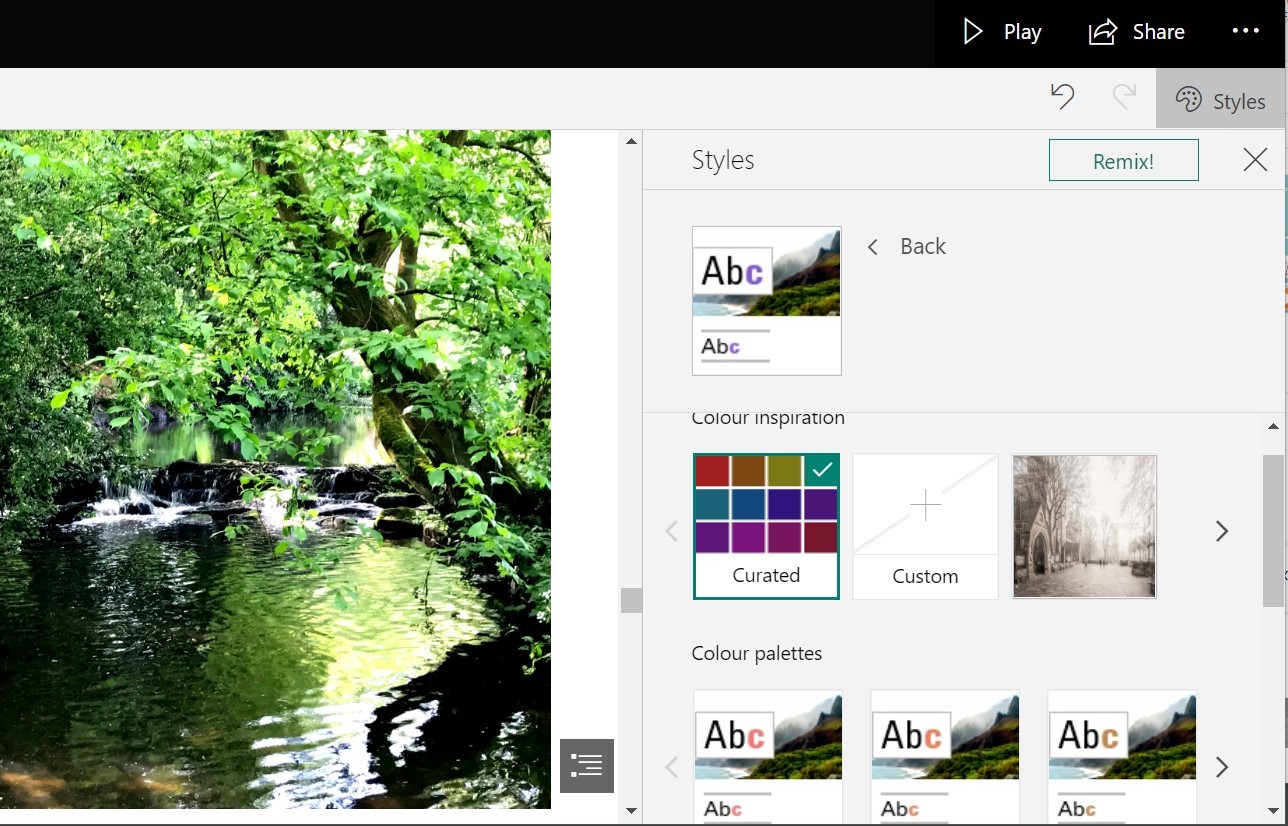
Task: Click the canvas vertical scrollbar thumb
Action: [631, 600]
